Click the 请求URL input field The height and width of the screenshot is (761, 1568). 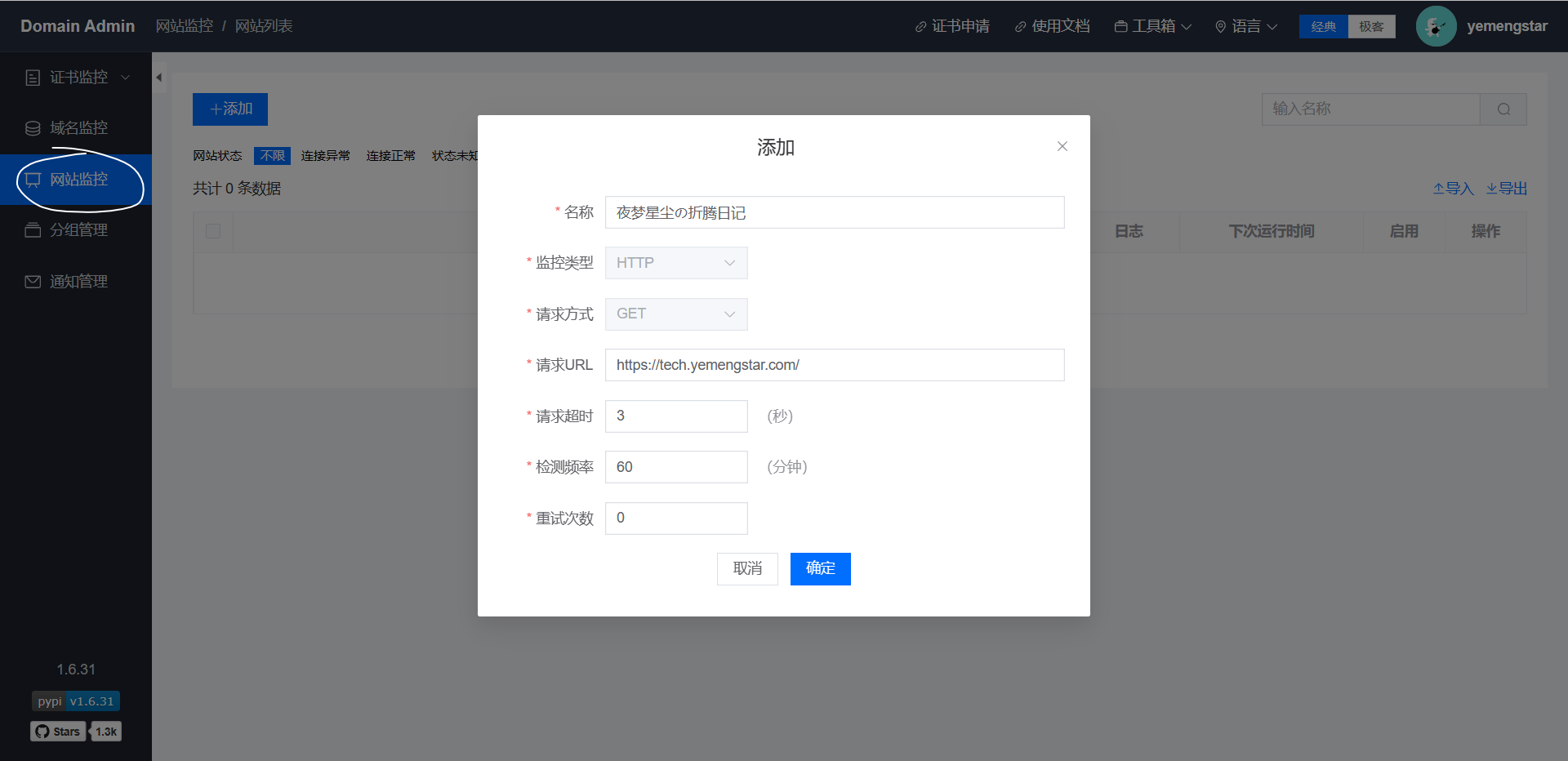(x=834, y=365)
